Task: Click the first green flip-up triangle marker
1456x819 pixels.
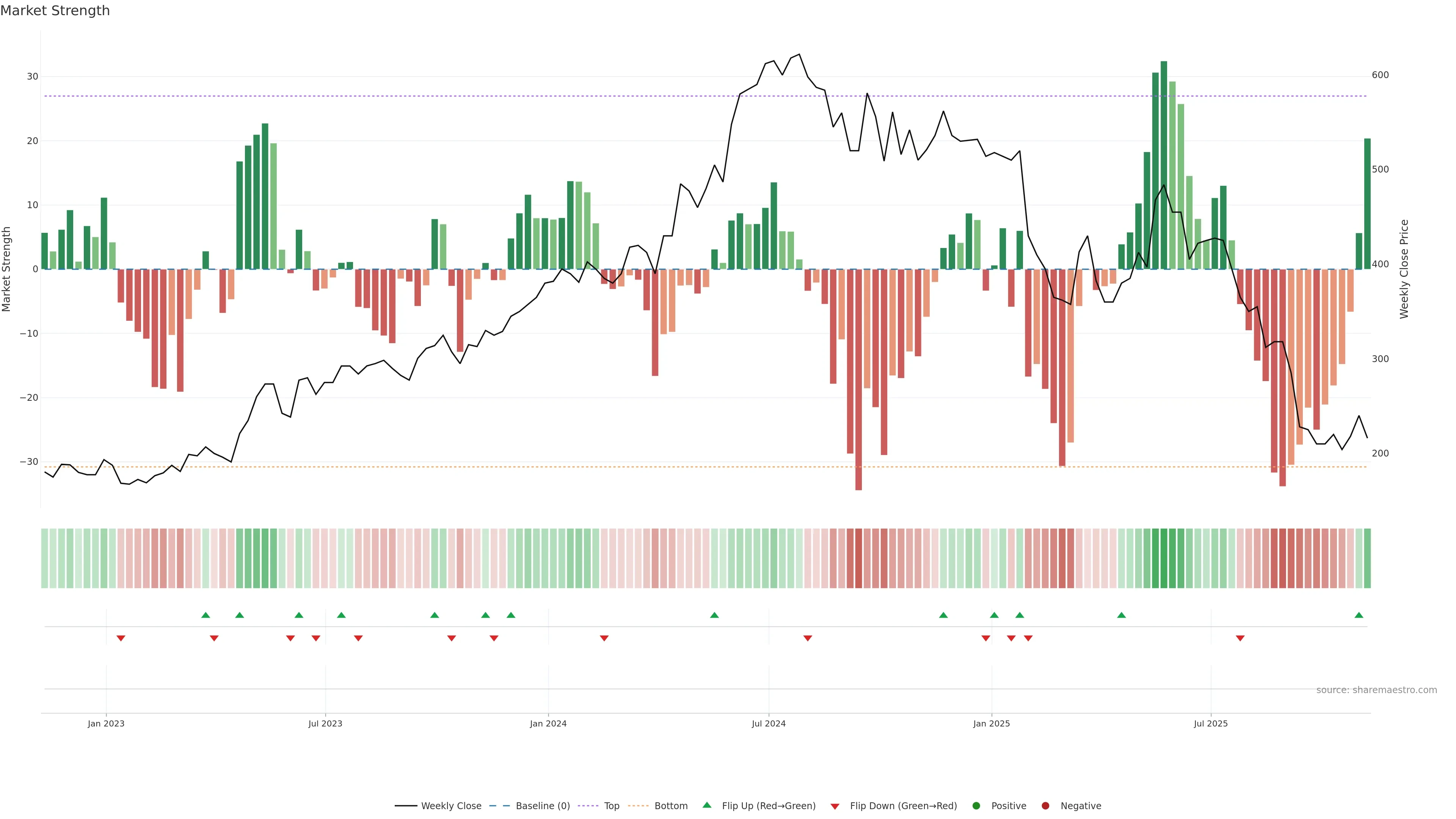Action: 206,615
